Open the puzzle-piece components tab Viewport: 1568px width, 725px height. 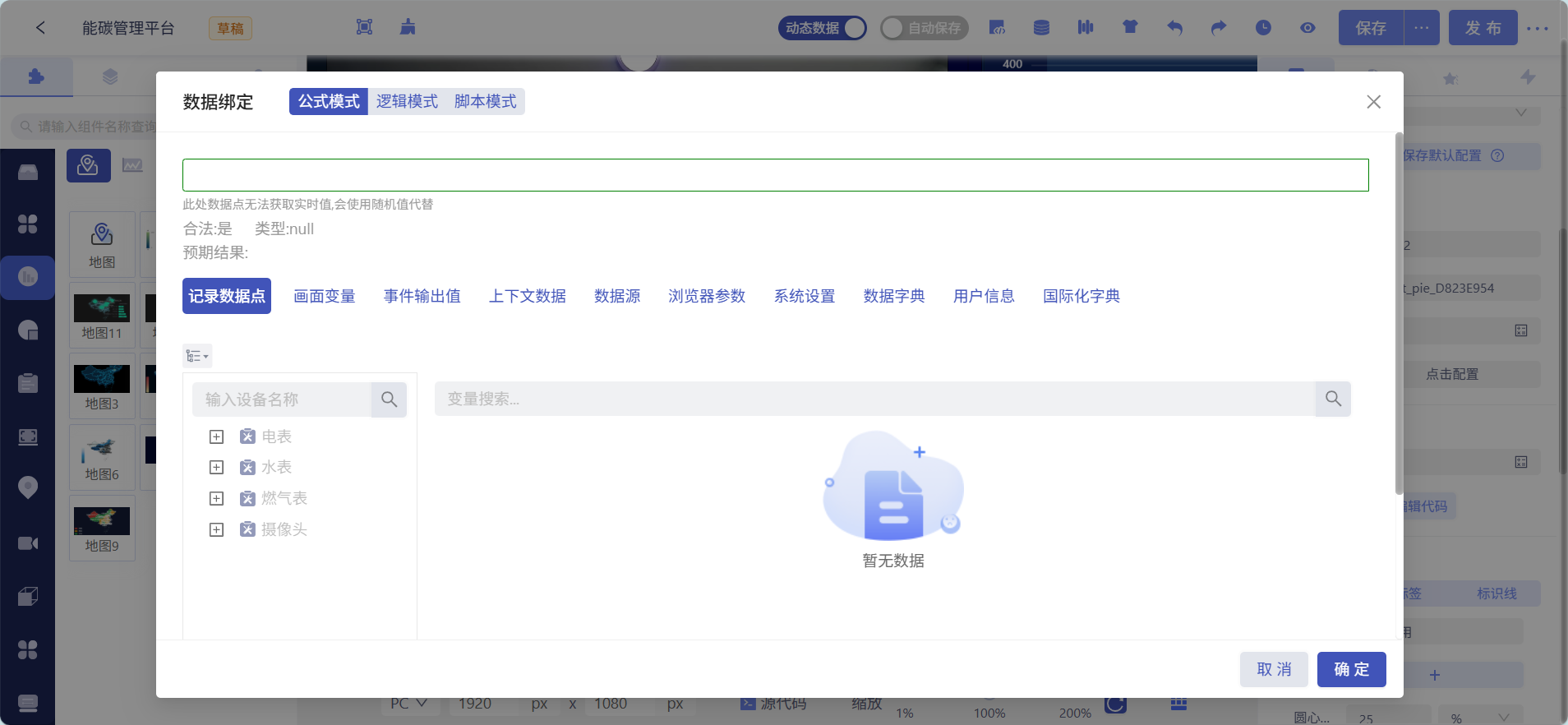36,76
